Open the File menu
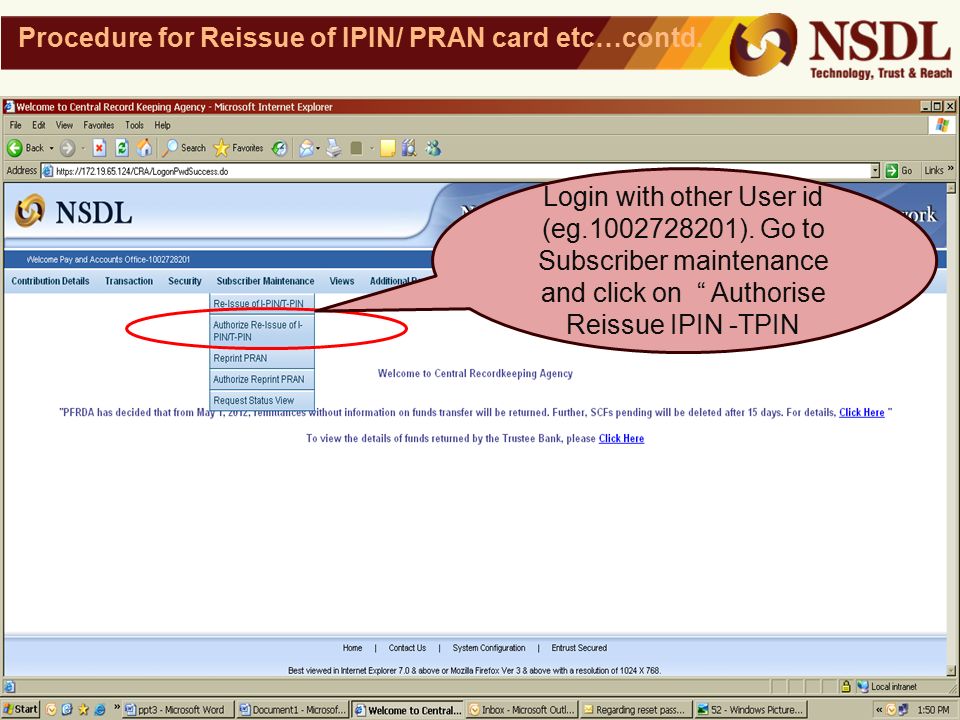The image size is (960, 720). 15,125
